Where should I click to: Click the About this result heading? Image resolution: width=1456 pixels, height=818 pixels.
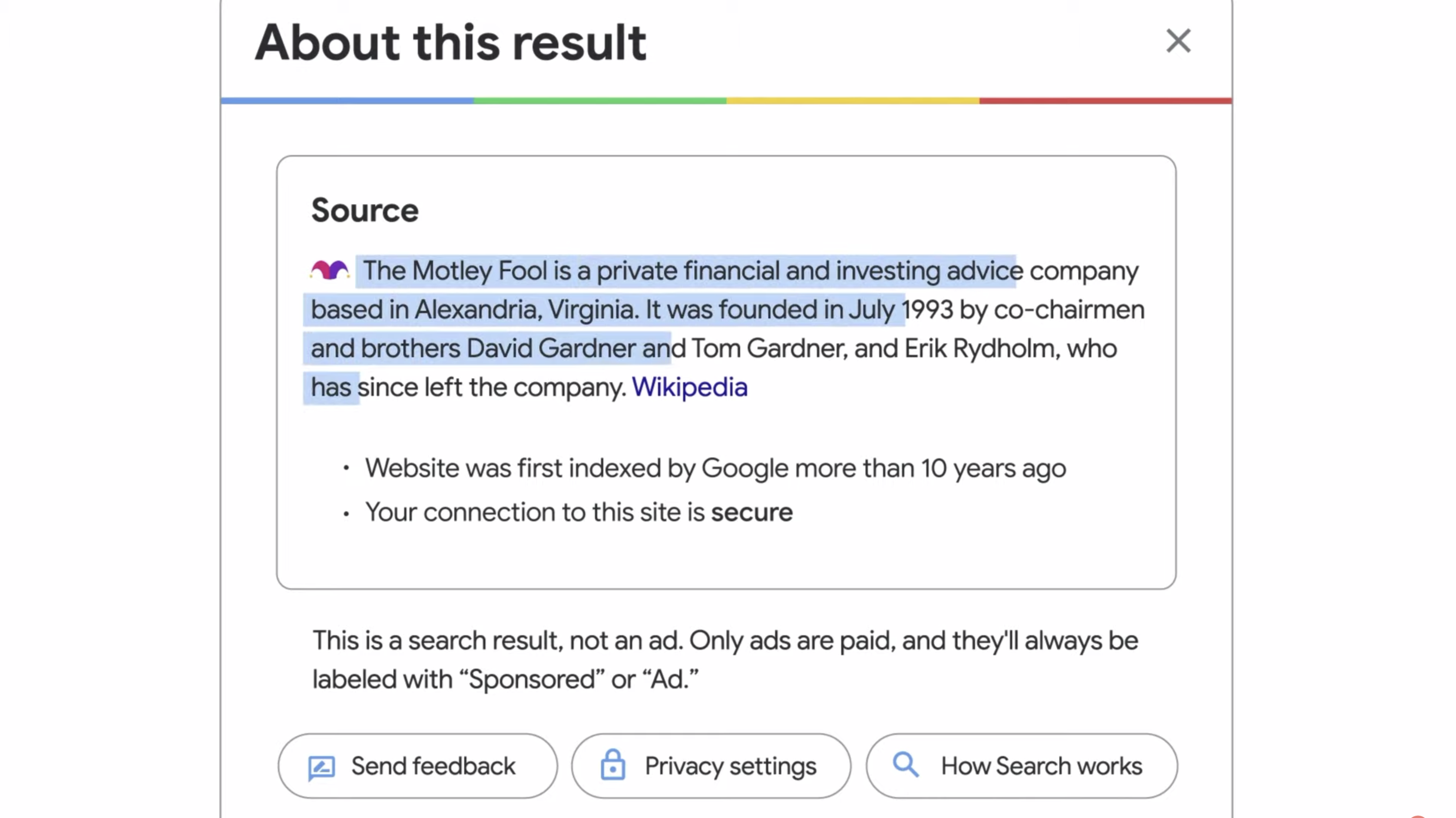450,43
